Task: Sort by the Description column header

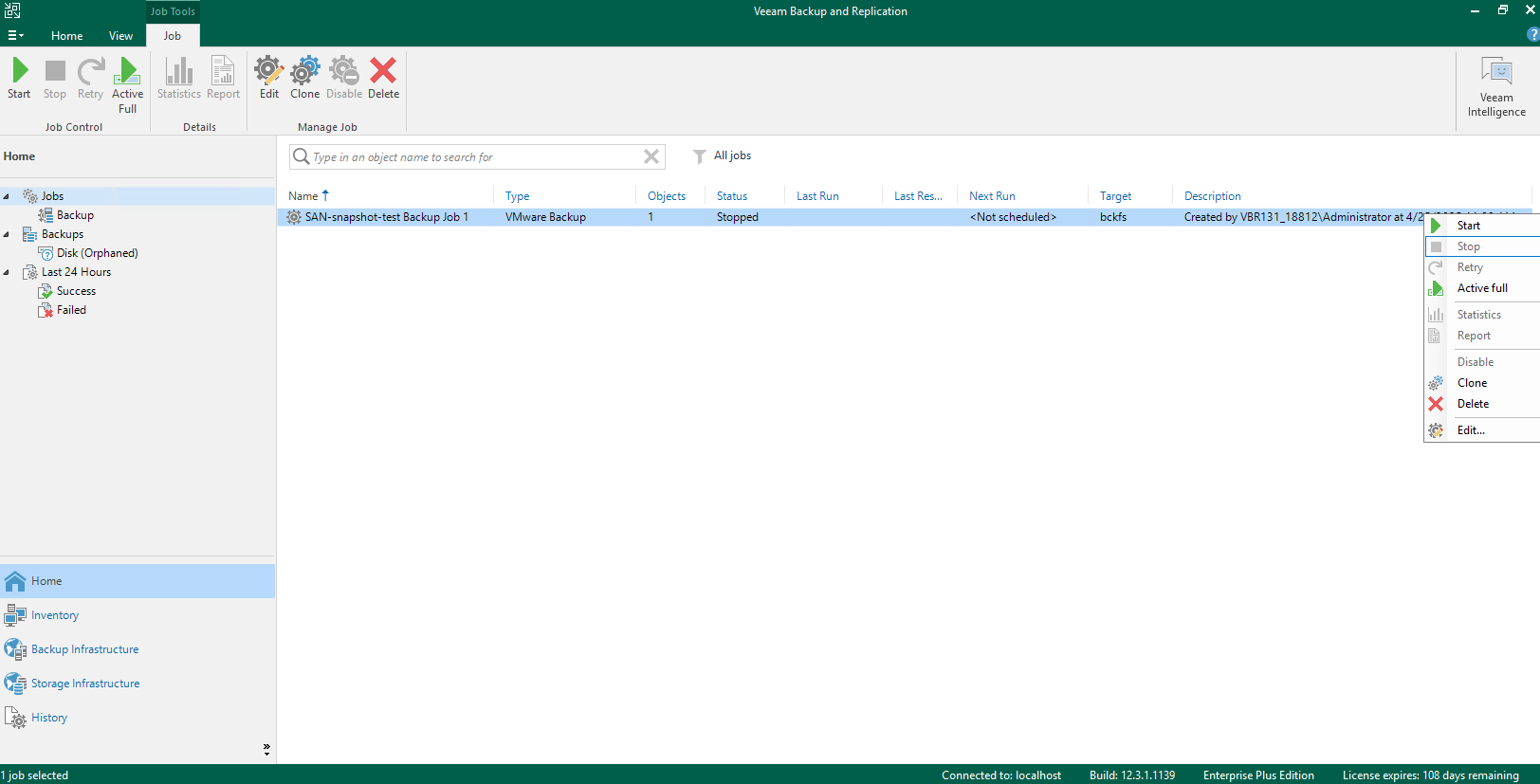Action: coord(1212,196)
